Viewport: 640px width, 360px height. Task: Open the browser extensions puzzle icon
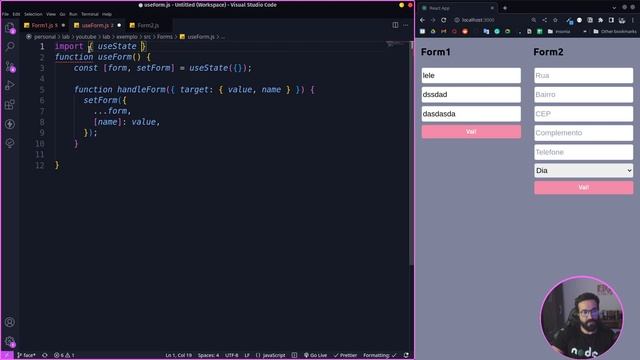pos(600,20)
